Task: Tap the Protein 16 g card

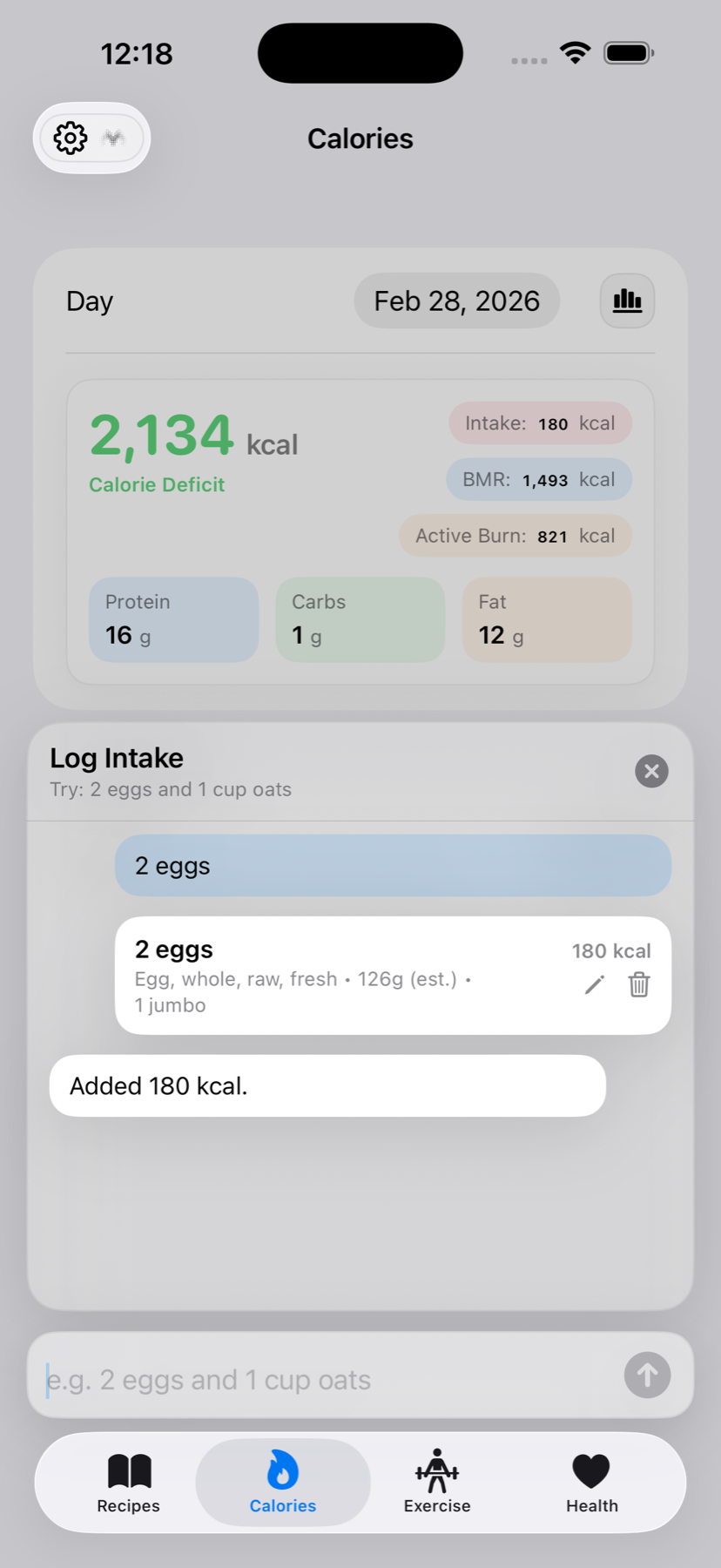Action: point(173,618)
